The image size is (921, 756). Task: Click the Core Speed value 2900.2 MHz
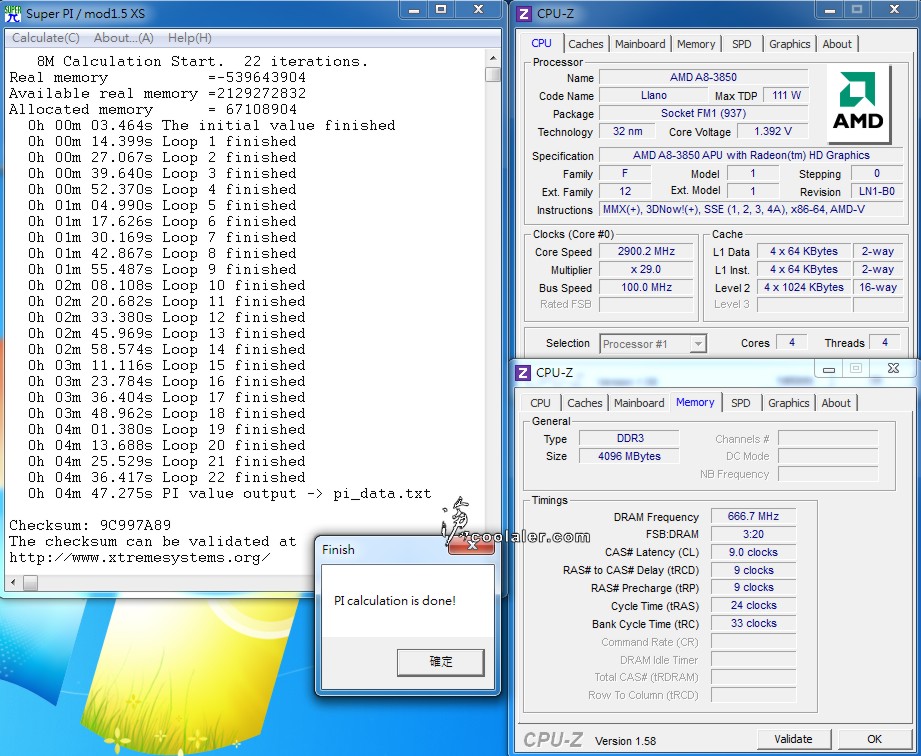pyautogui.click(x=646, y=251)
